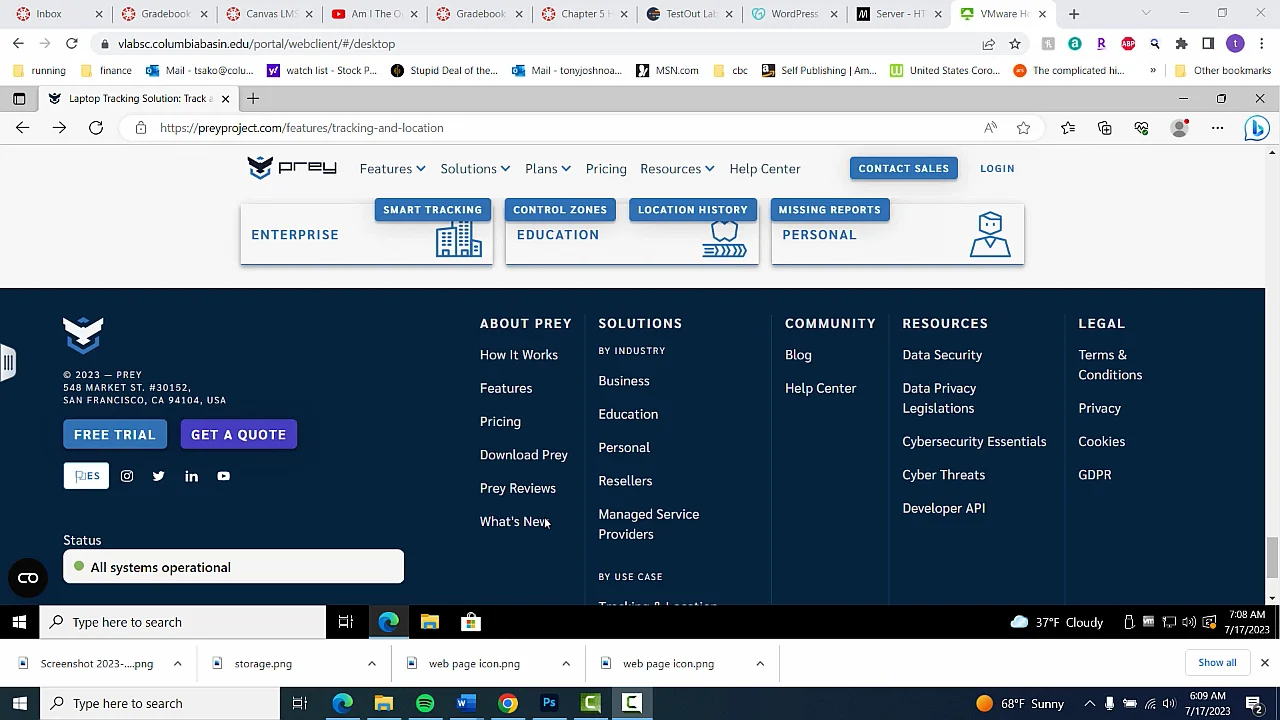This screenshot has height=720, width=1280.
Task: Open the Bing sidebar icon in Edge
Action: click(1257, 128)
